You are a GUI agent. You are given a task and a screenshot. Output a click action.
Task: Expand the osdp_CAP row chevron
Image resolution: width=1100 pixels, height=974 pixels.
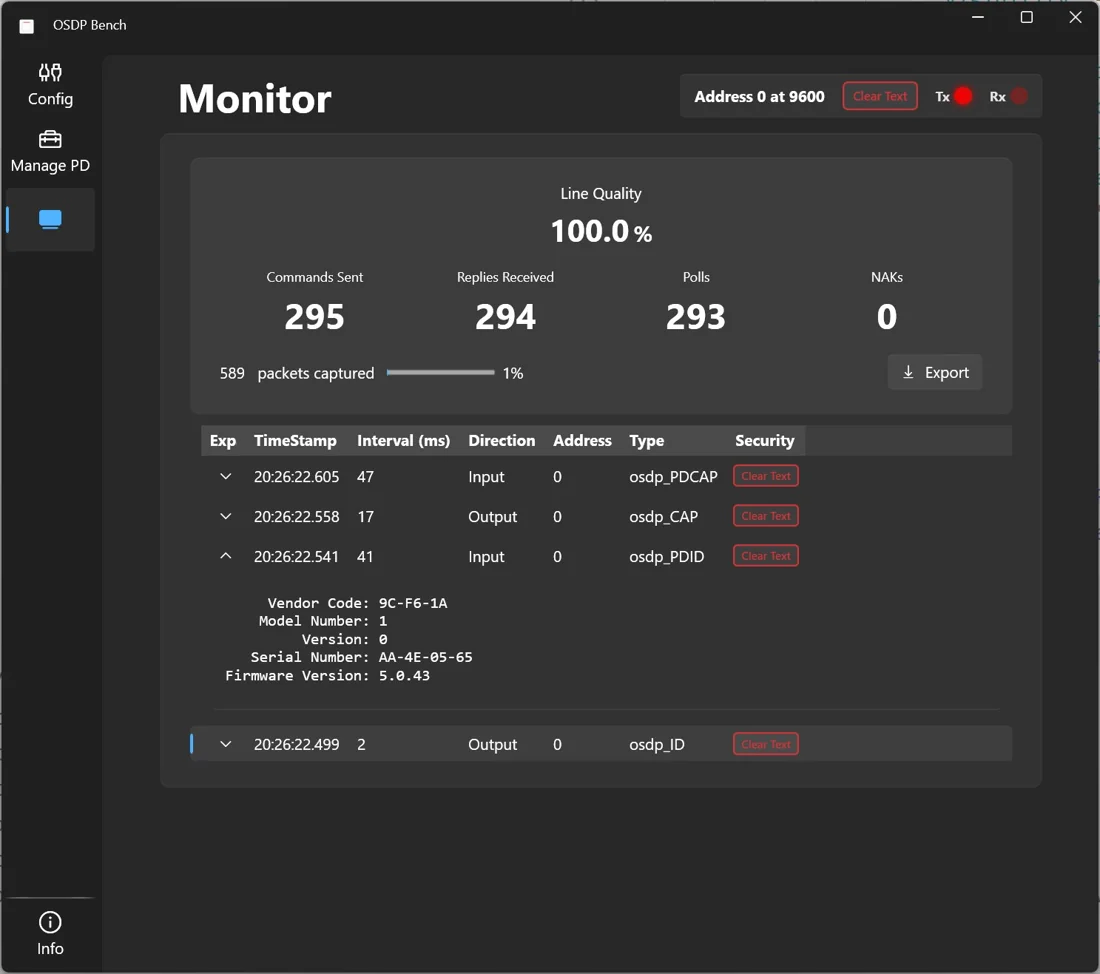pos(225,516)
